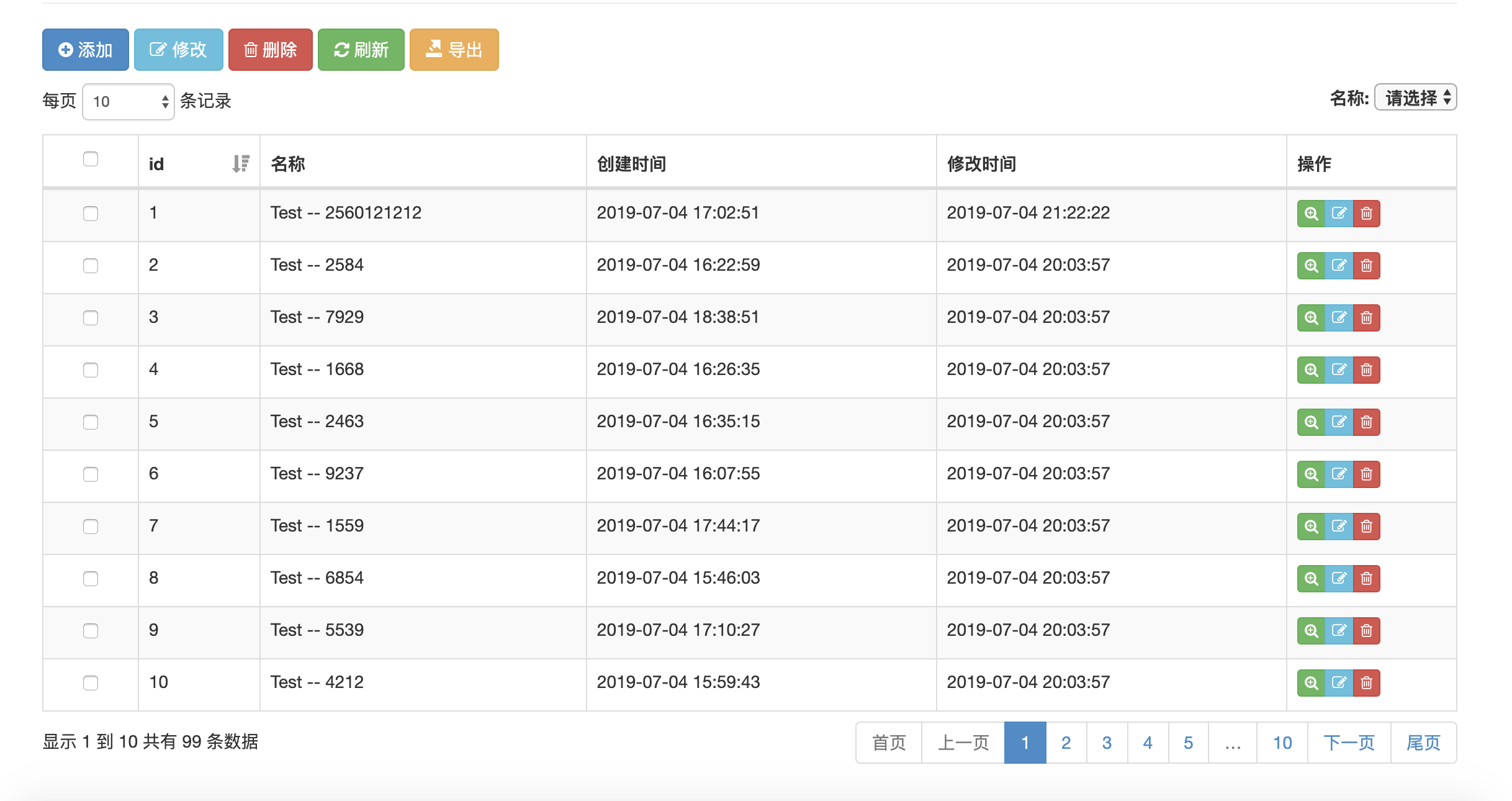Check the checkbox for row id 1
The image size is (1512, 801).
[91, 214]
